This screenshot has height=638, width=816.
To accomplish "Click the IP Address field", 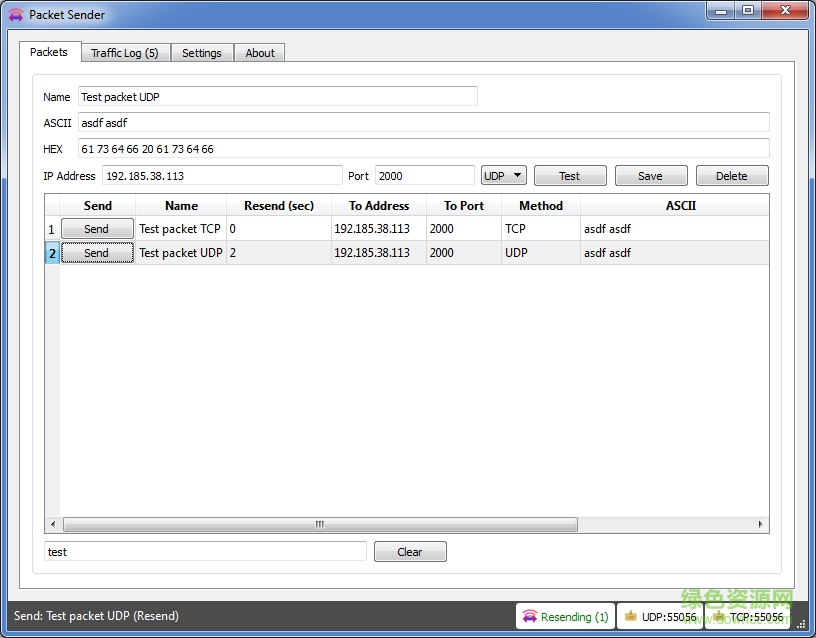I will click(x=222, y=175).
